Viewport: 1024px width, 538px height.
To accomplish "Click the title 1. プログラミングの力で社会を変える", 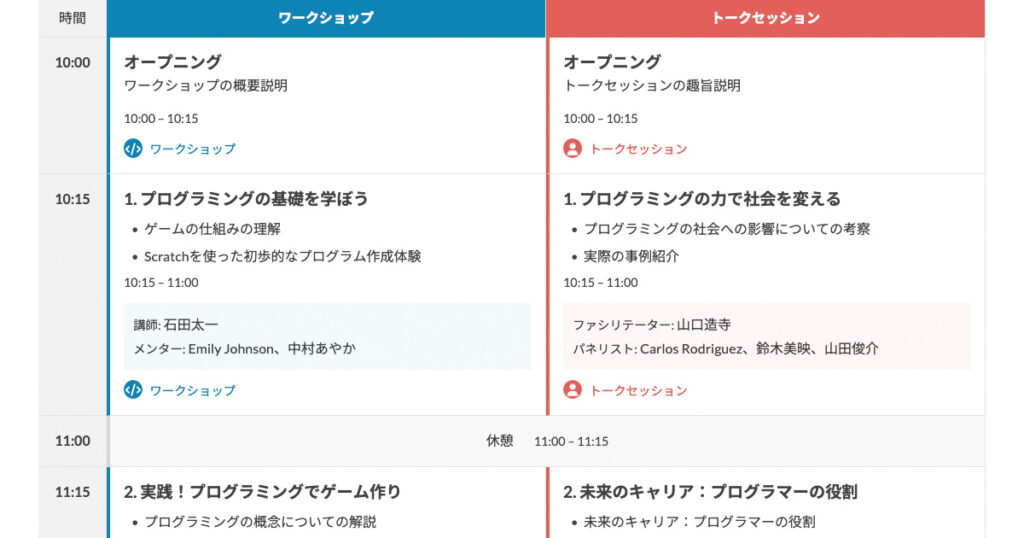I will pos(702,199).
